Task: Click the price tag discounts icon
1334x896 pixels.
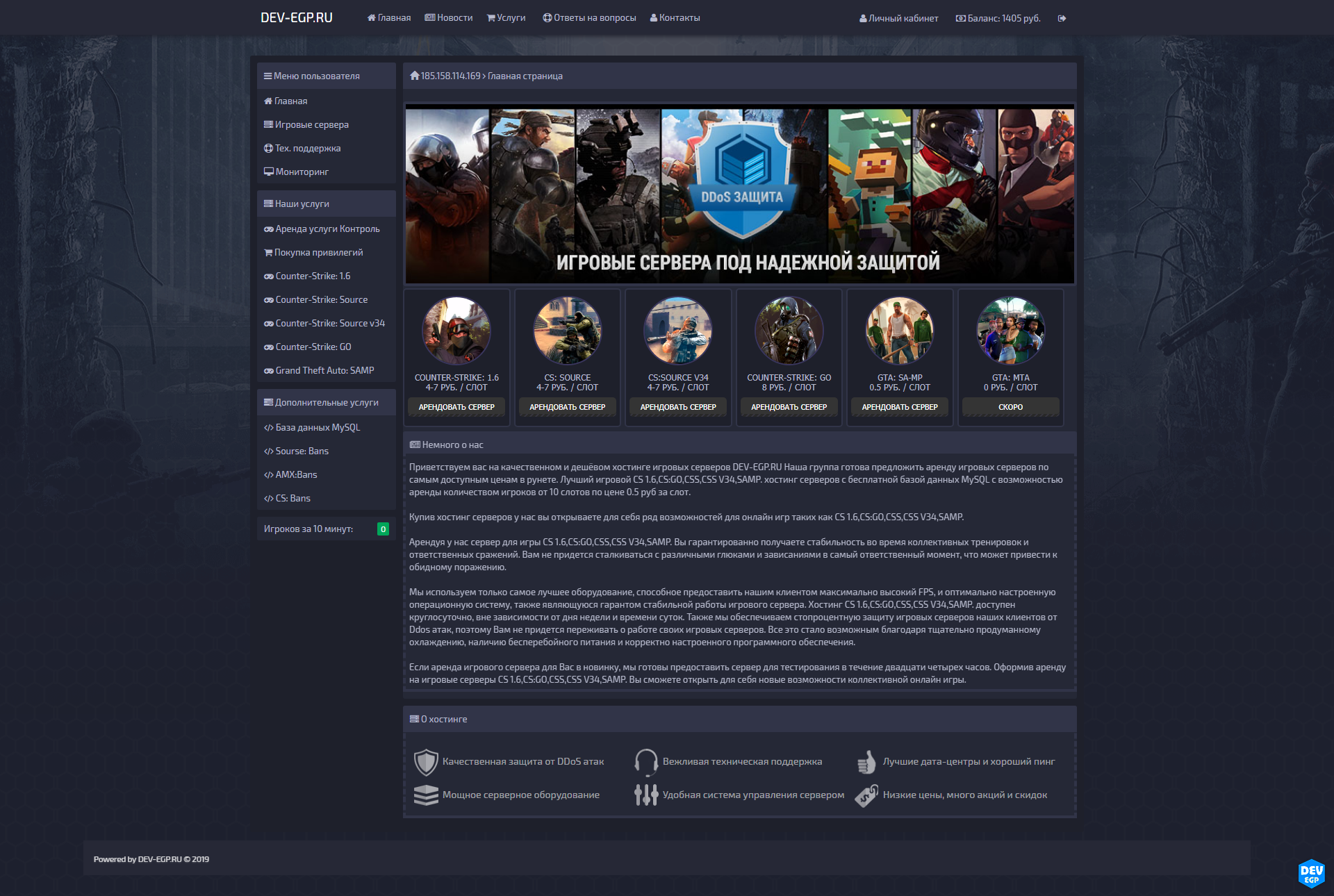Action: 866,795
